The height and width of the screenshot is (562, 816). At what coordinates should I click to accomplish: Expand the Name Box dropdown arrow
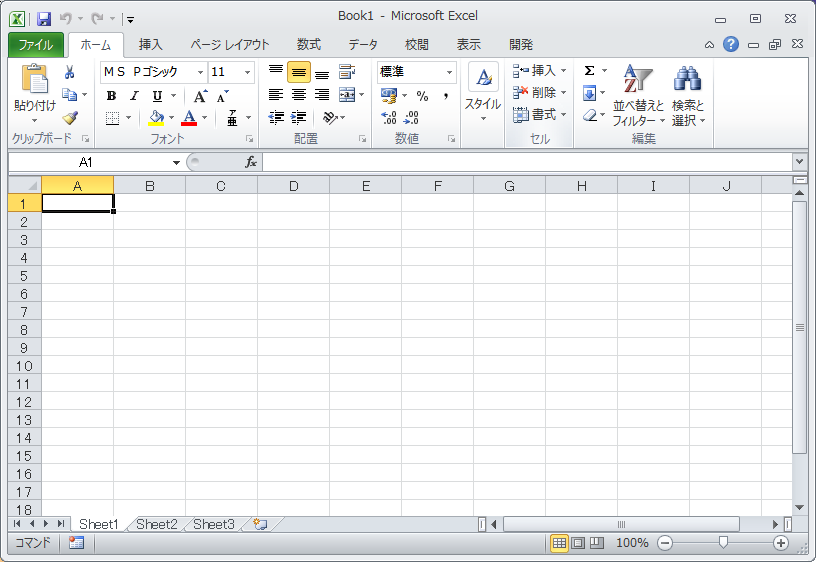coord(176,163)
